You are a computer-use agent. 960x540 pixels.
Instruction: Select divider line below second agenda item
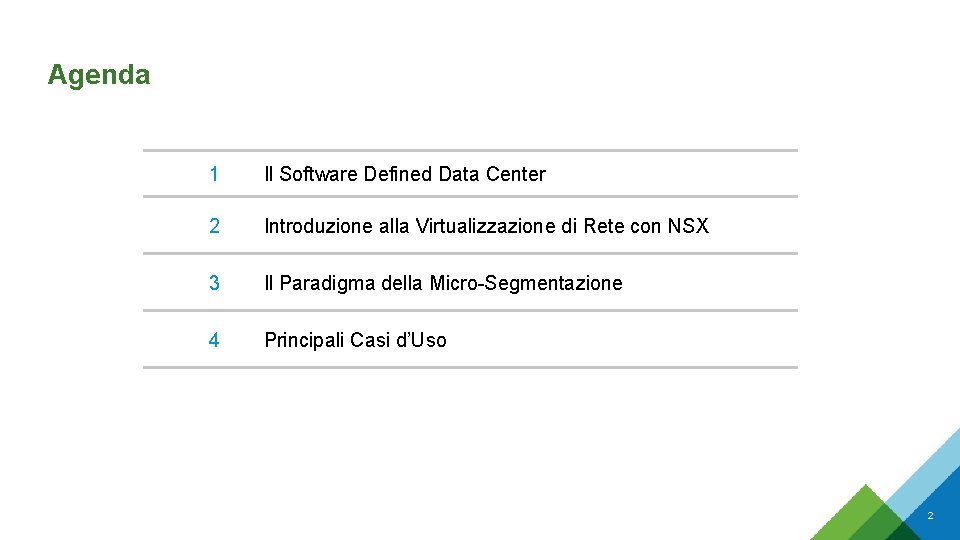coord(470,253)
